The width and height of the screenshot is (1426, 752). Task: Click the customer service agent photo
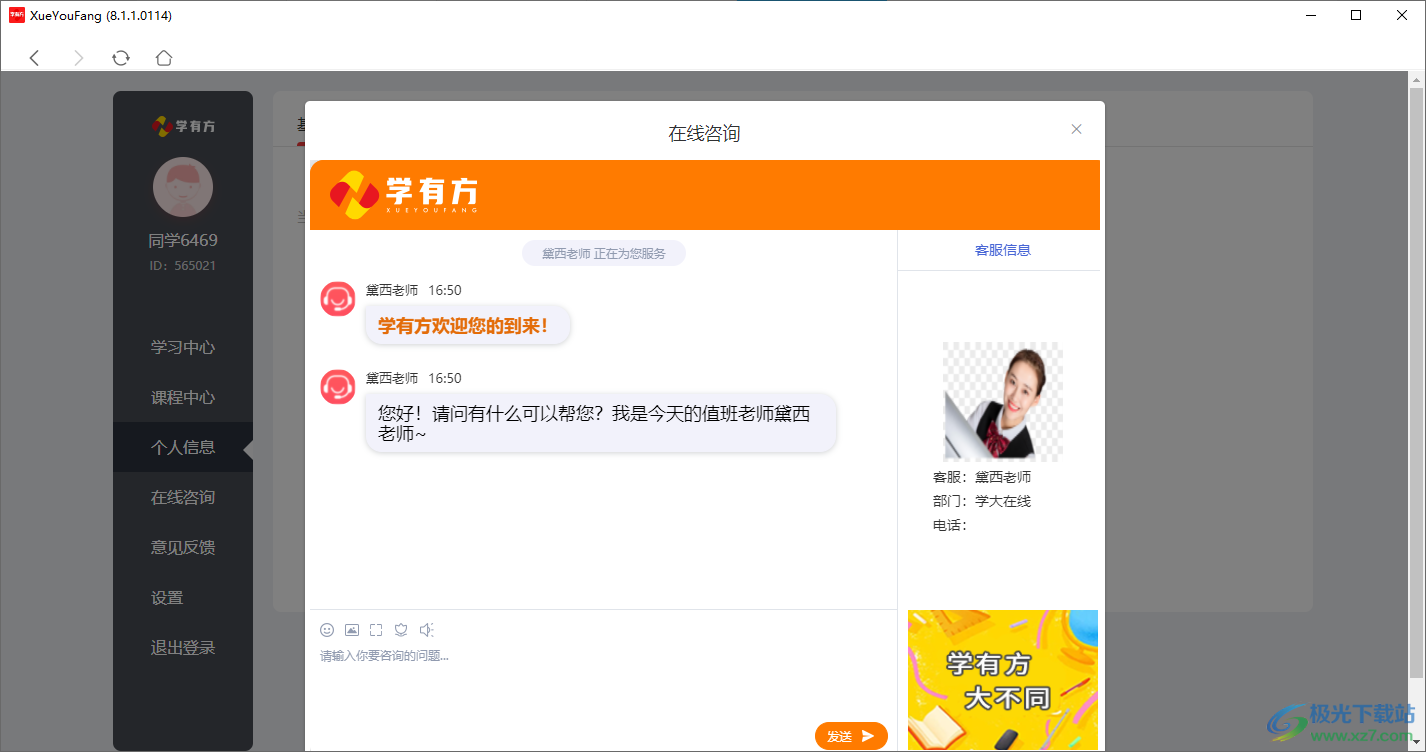[x=1003, y=401]
